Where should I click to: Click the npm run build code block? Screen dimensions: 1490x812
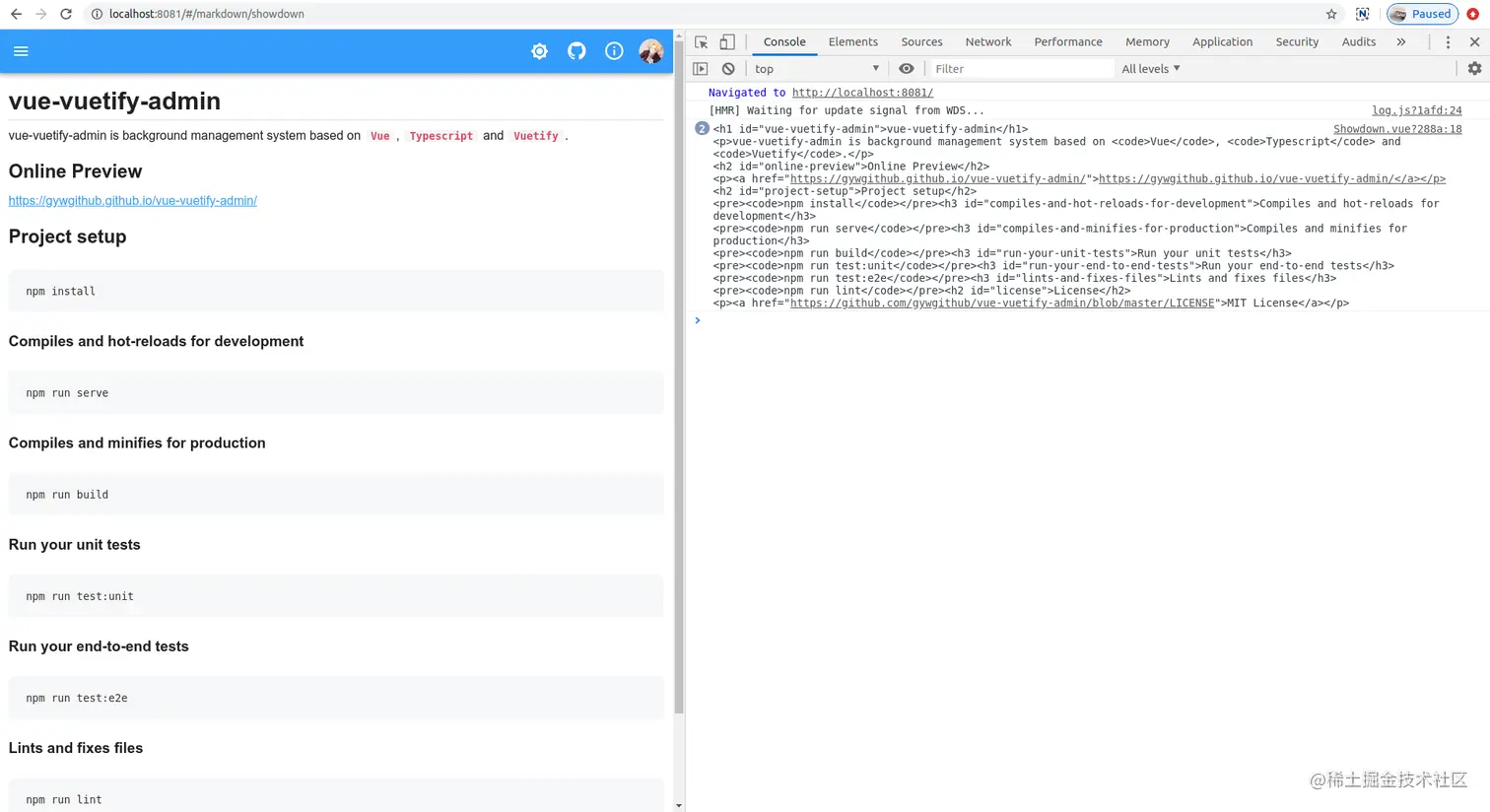pos(336,495)
